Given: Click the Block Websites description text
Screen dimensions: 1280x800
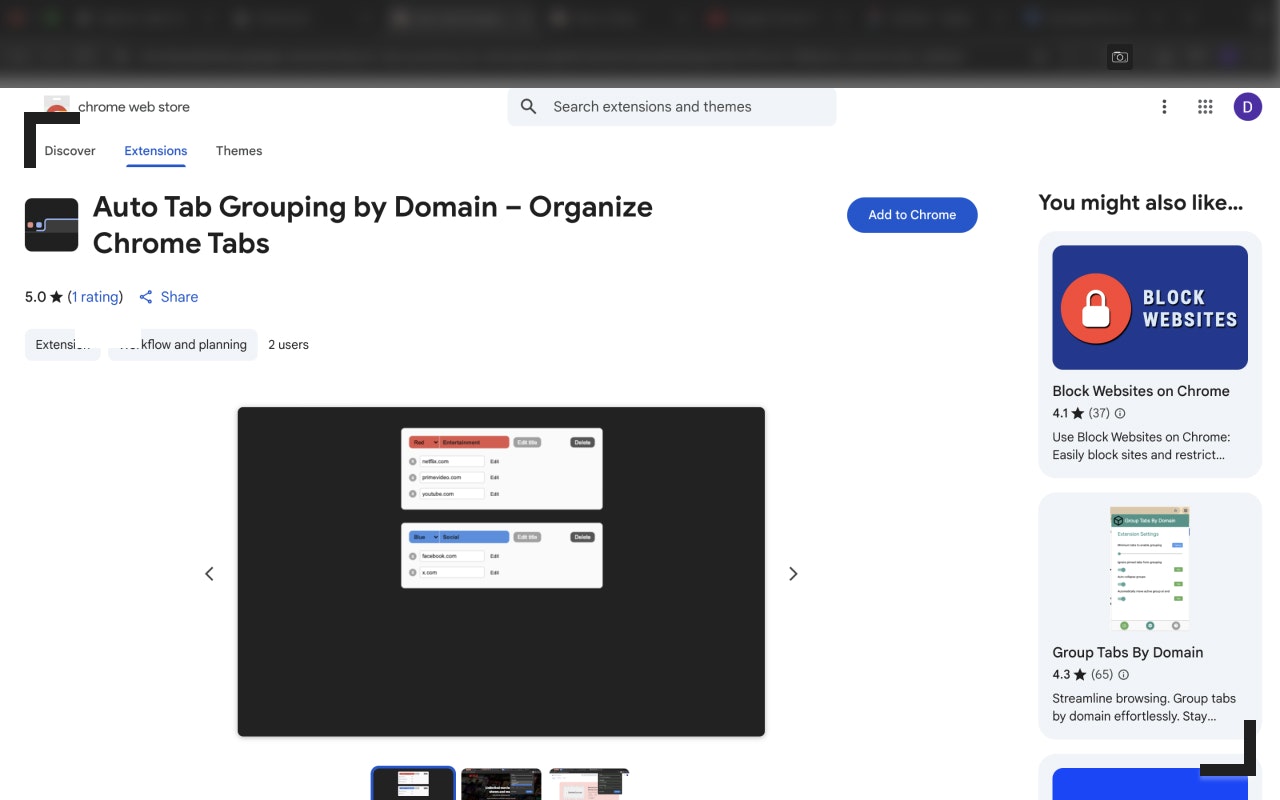Looking at the screenshot, I should pos(1141,446).
